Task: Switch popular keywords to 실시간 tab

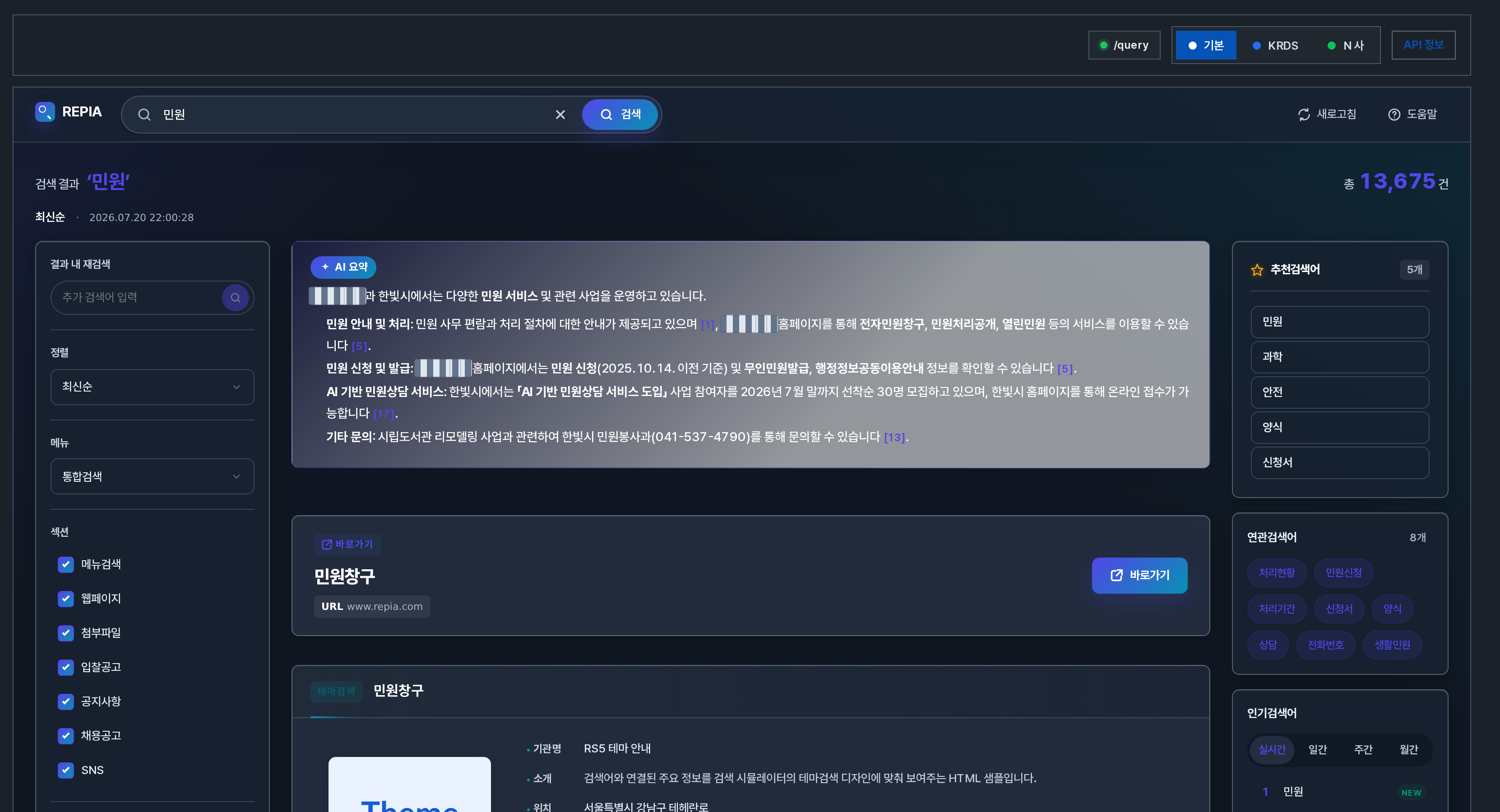Action: (x=1272, y=750)
